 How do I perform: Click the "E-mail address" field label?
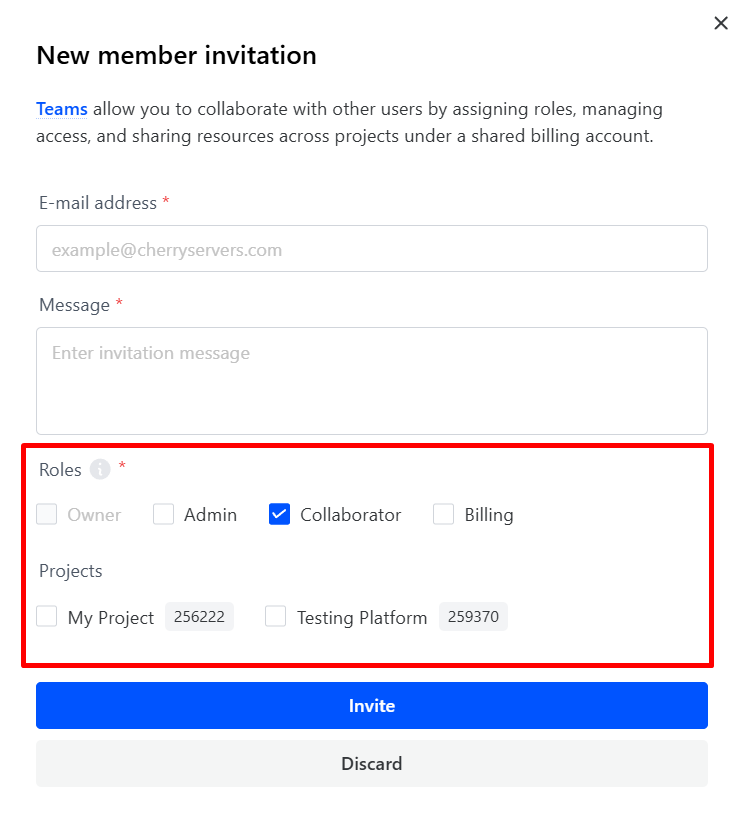[x=98, y=203]
